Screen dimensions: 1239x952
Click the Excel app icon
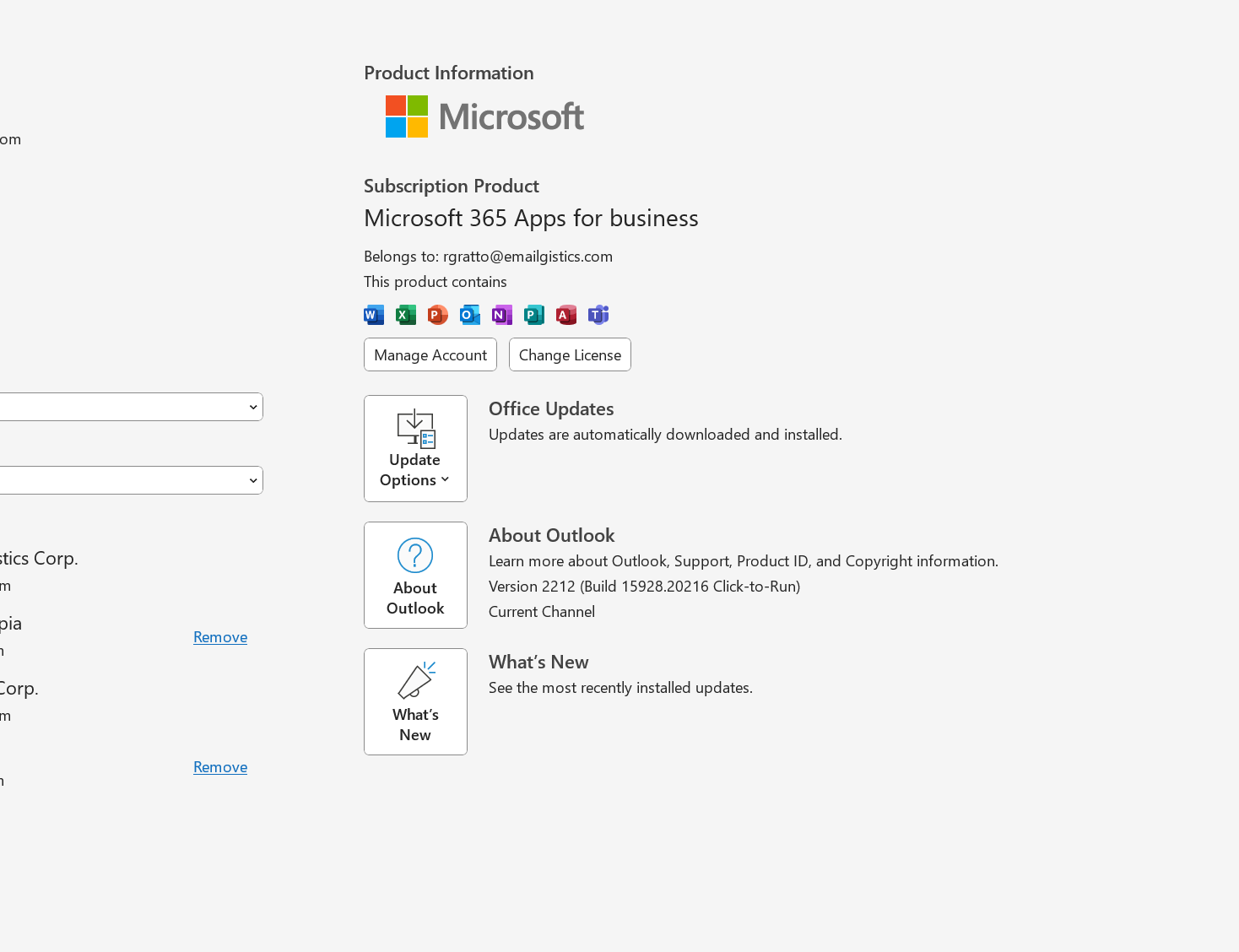405,314
